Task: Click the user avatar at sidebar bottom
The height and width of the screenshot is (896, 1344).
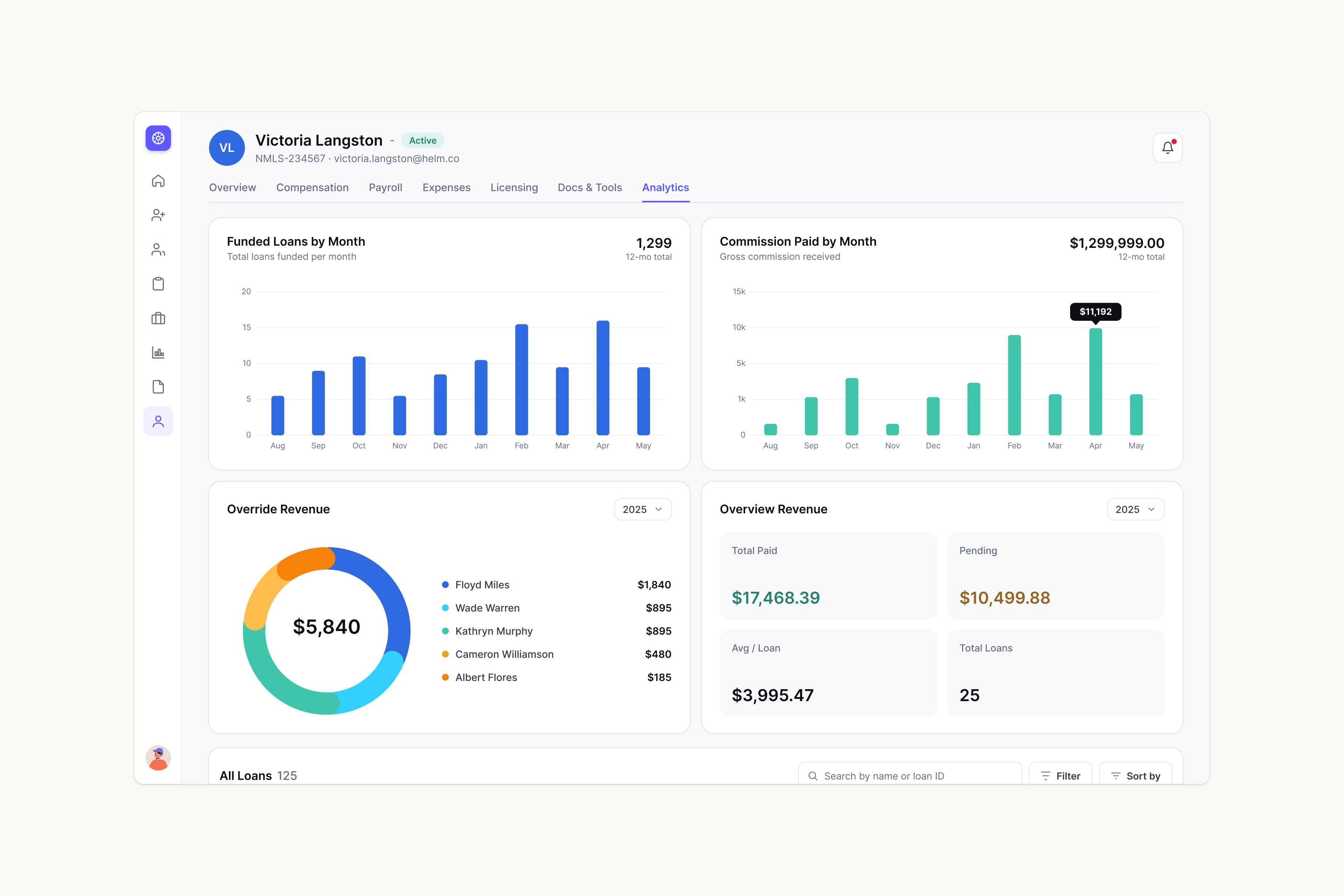Action: pos(158,758)
